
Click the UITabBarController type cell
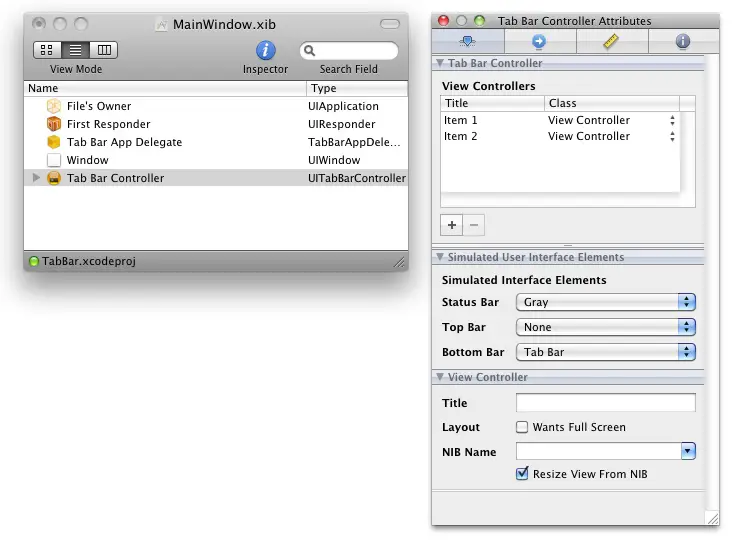click(x=357, y=178)
